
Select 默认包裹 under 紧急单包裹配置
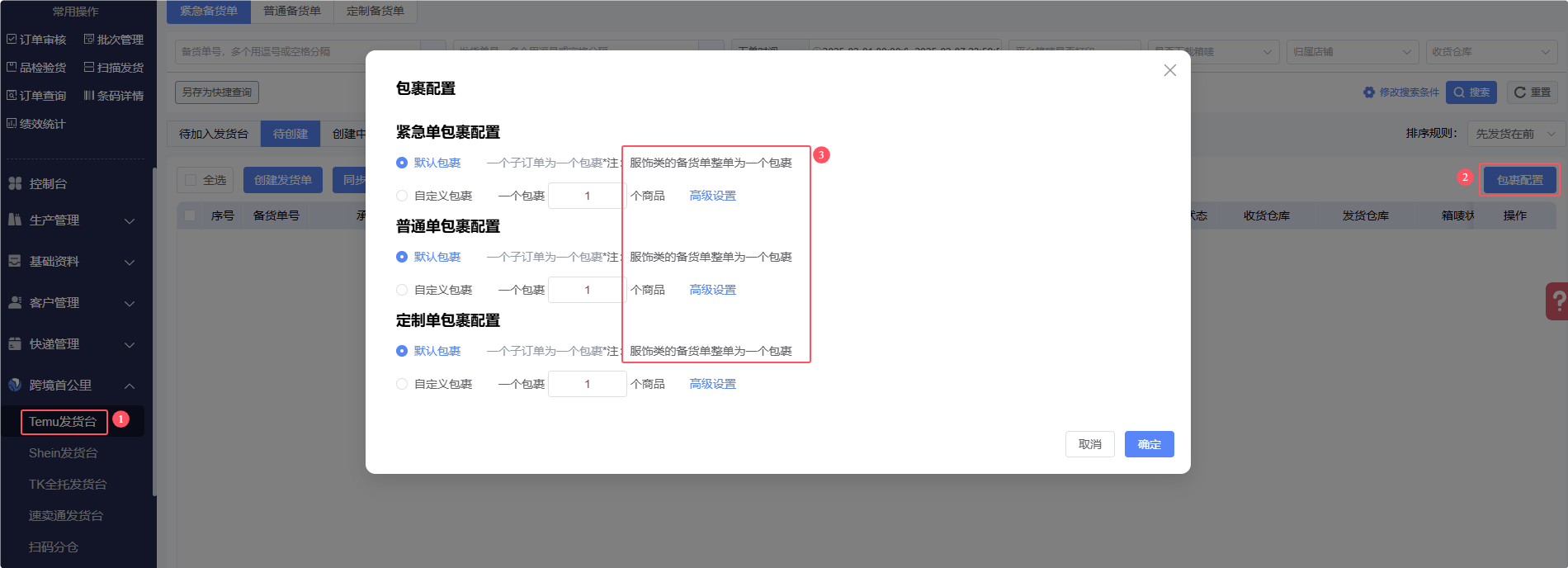point(428,163)
